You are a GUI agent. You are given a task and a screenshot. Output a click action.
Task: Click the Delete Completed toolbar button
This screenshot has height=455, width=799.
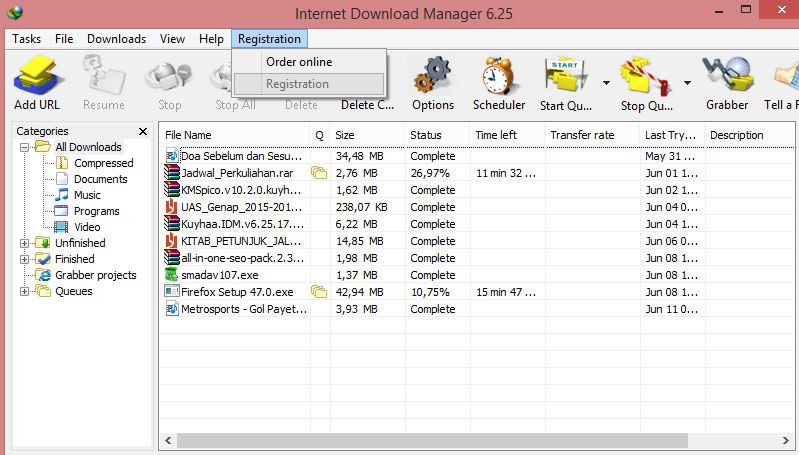coord(367,105)
